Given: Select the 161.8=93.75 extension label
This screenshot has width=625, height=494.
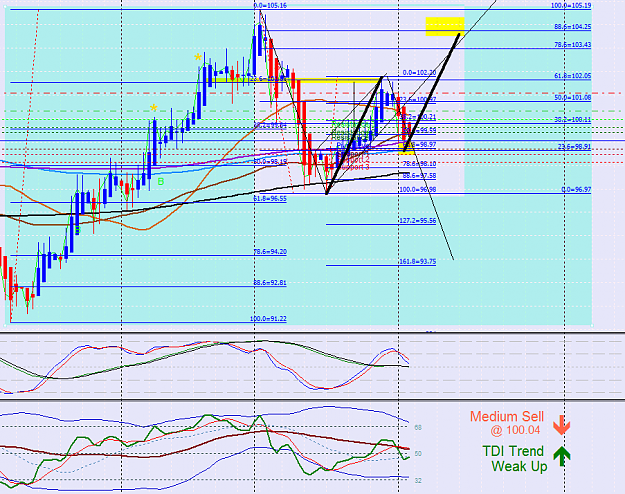Looking at the screenshot, I should (418, 262).
